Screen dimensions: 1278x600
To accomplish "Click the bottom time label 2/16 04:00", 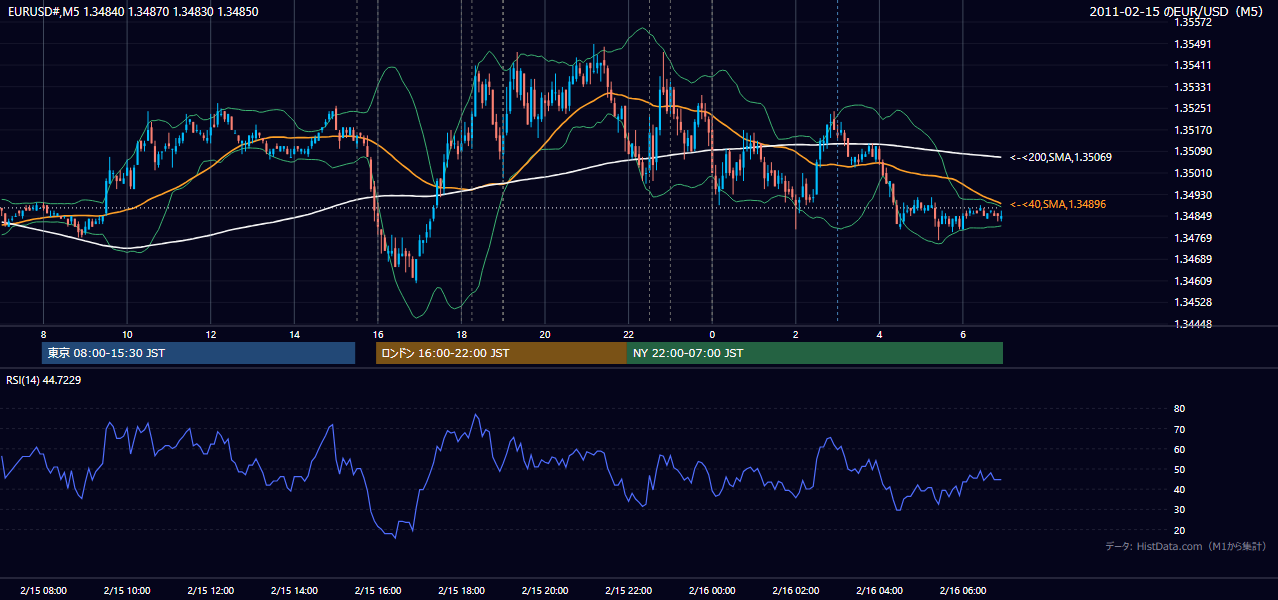I will (x=879, y=591).
